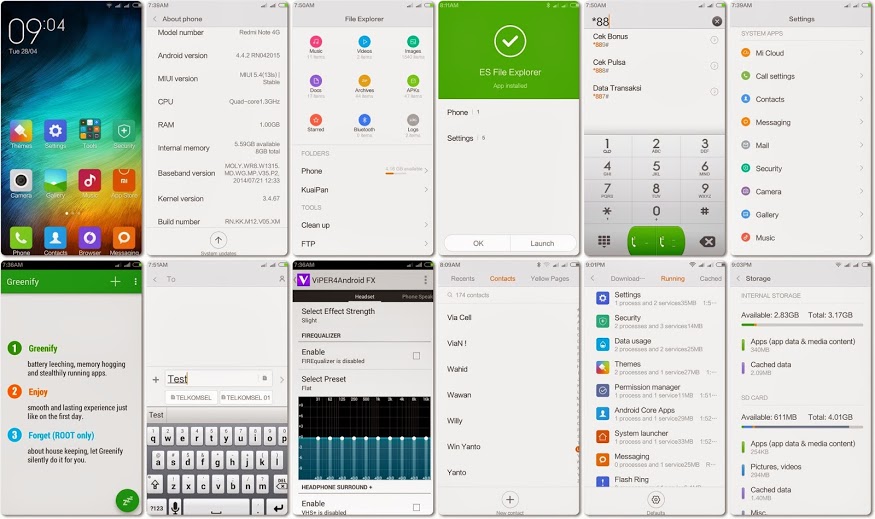This screenshot has width=875, height=519.
Task: Focus the Test message text field
Action: [219, 379]
